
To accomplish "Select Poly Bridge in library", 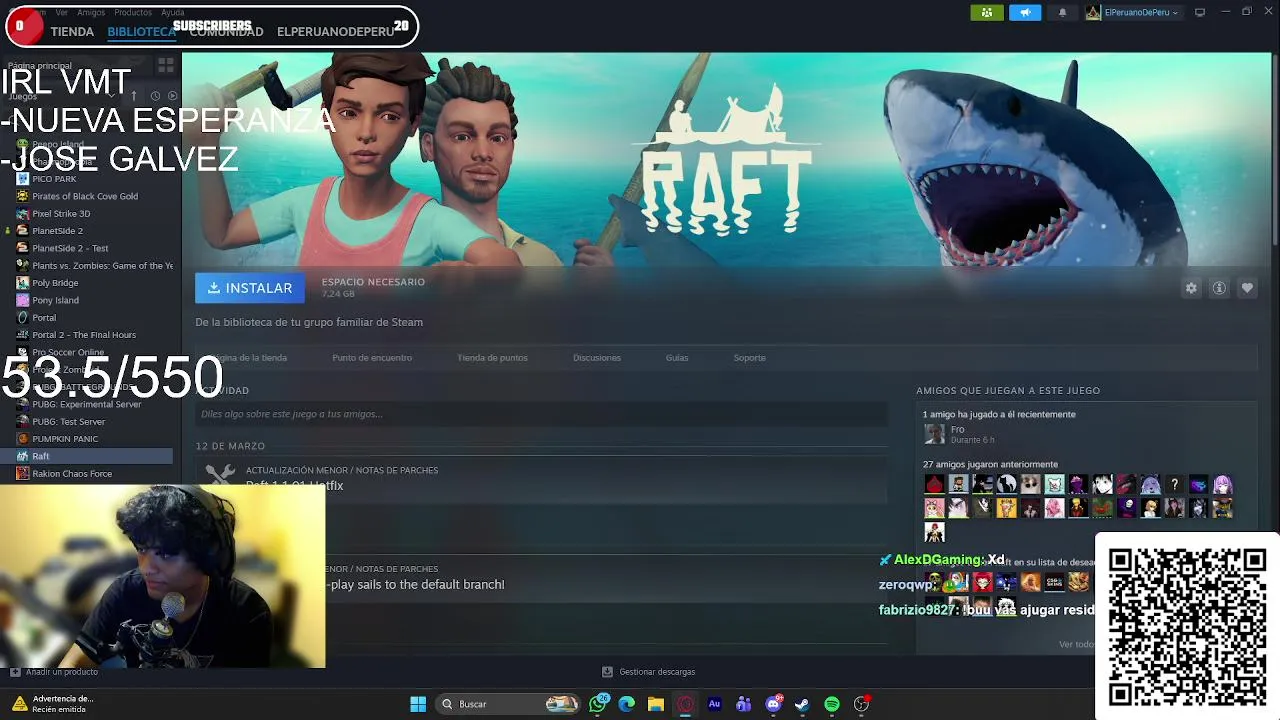I will click(55, 283).
